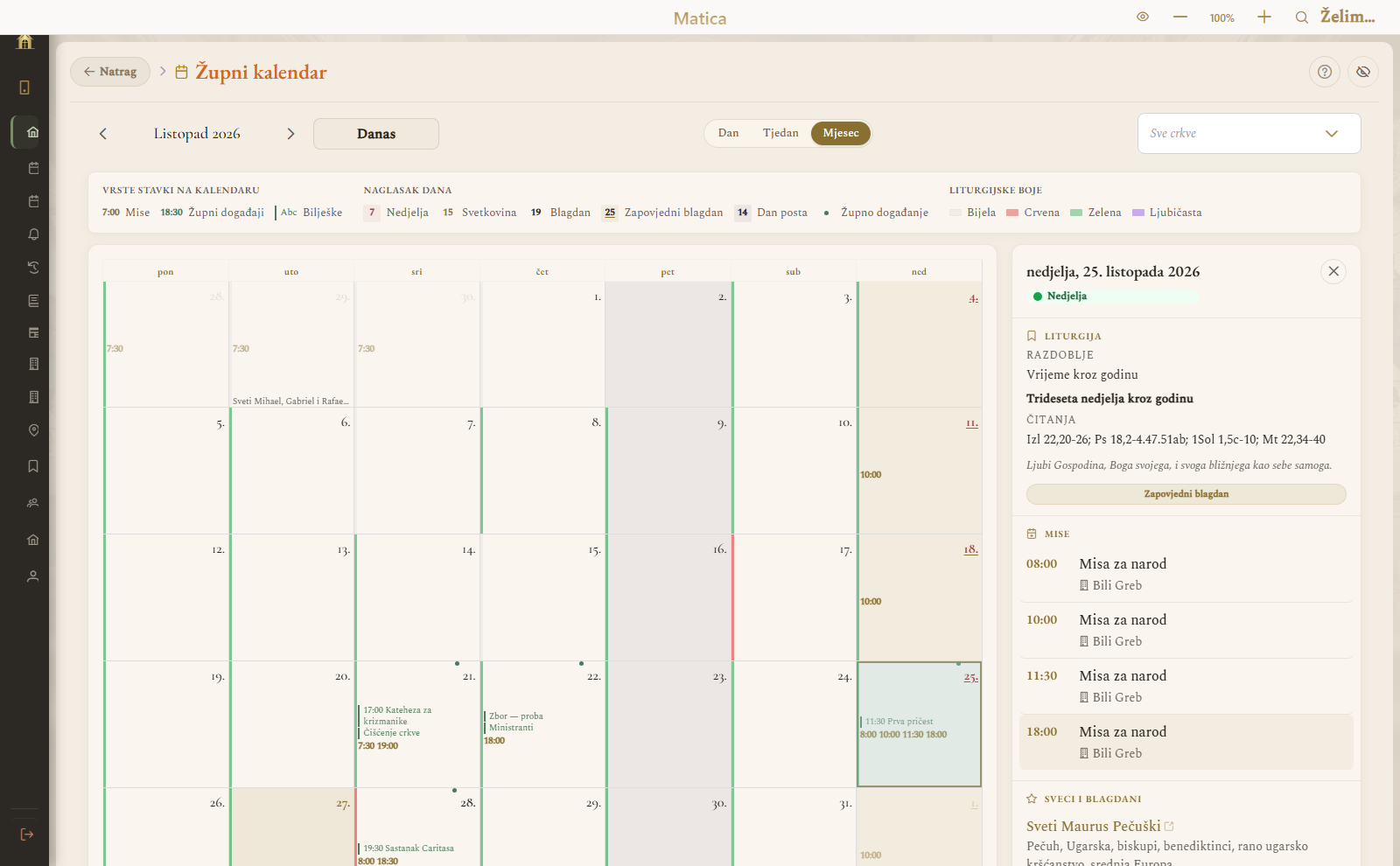
Task: Open the bookmark sidebar icon
Action: coord(33,466)
